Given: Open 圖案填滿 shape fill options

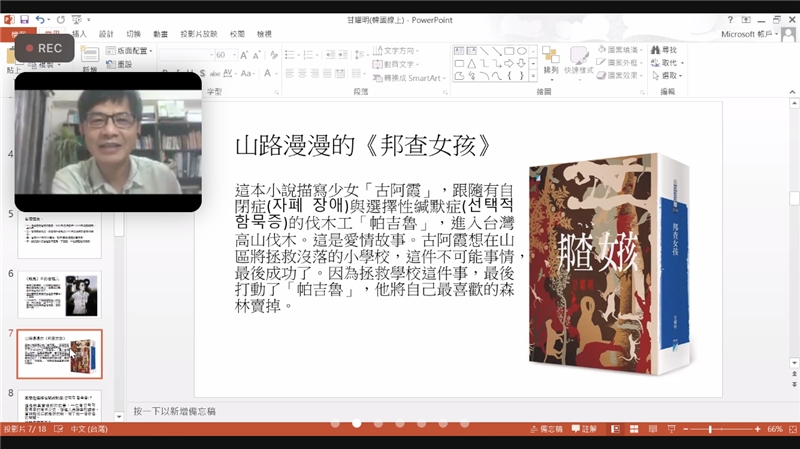Looking at the screenshot, I should pos(619,49).
